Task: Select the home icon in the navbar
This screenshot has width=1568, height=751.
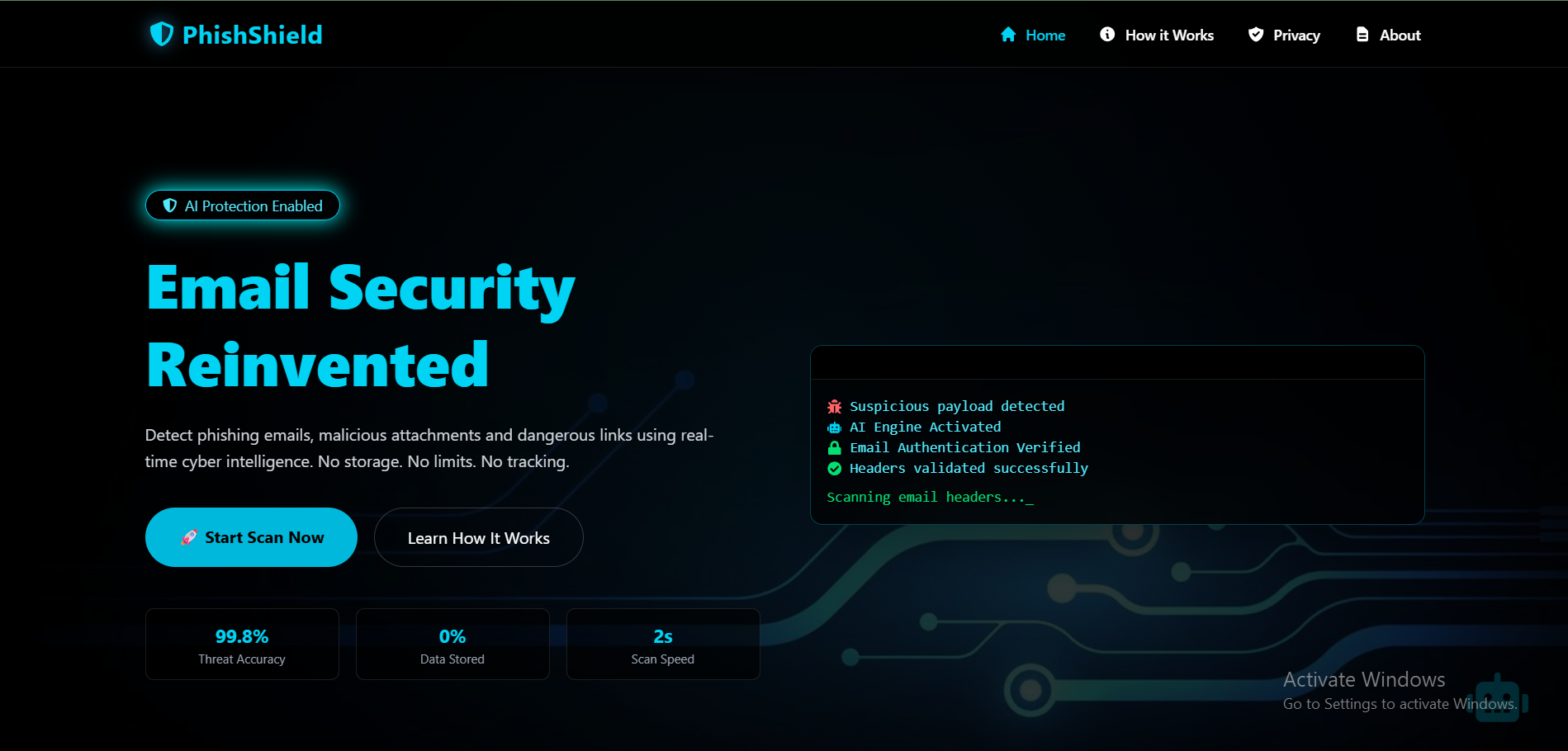Action: pyautogui.click(x=1008, y=35)
